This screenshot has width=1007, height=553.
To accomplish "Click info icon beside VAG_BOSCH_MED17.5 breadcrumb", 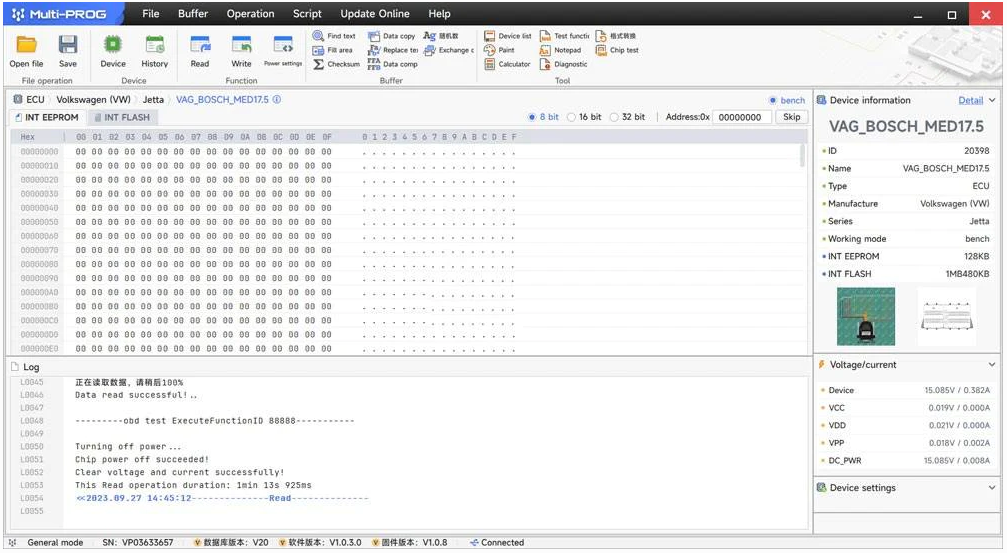I will [x=277, y=100].
